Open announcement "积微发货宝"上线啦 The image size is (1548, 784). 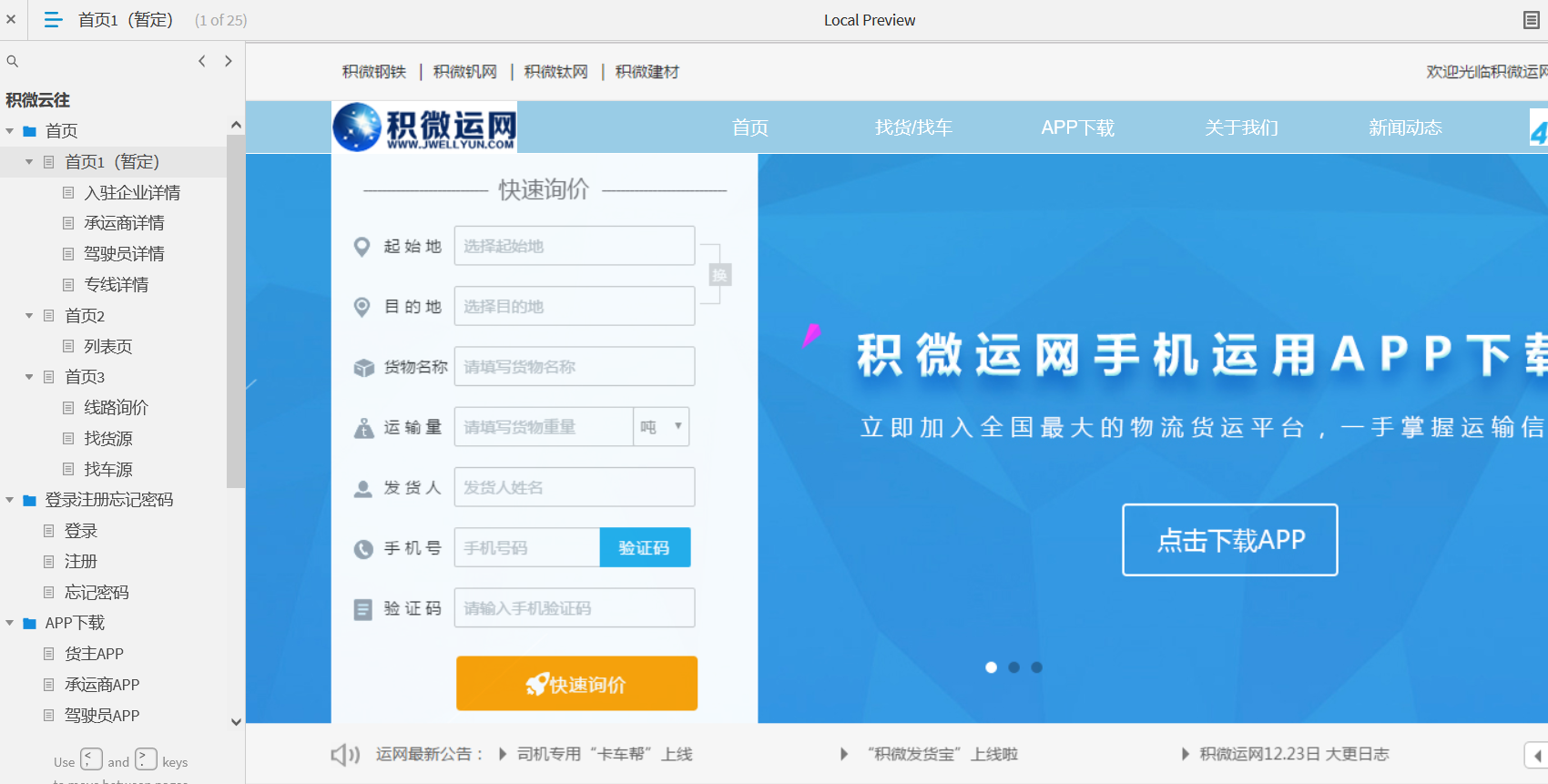[942, 754]
